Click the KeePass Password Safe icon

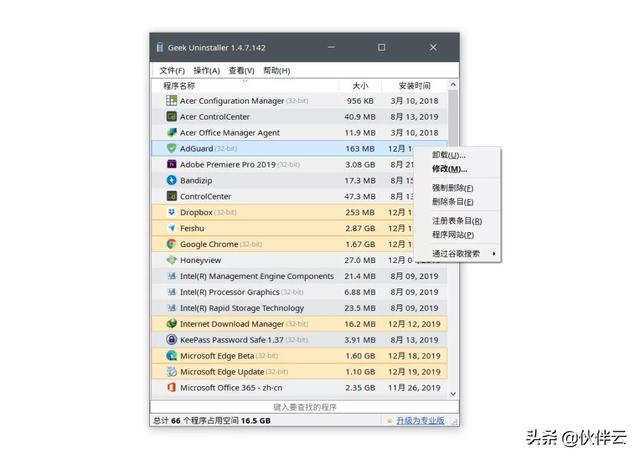click(x=171, y=339)
